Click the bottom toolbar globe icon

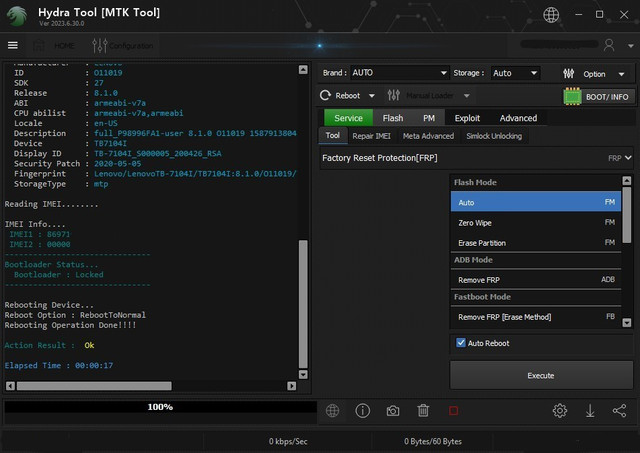click(x=333, y=411)
